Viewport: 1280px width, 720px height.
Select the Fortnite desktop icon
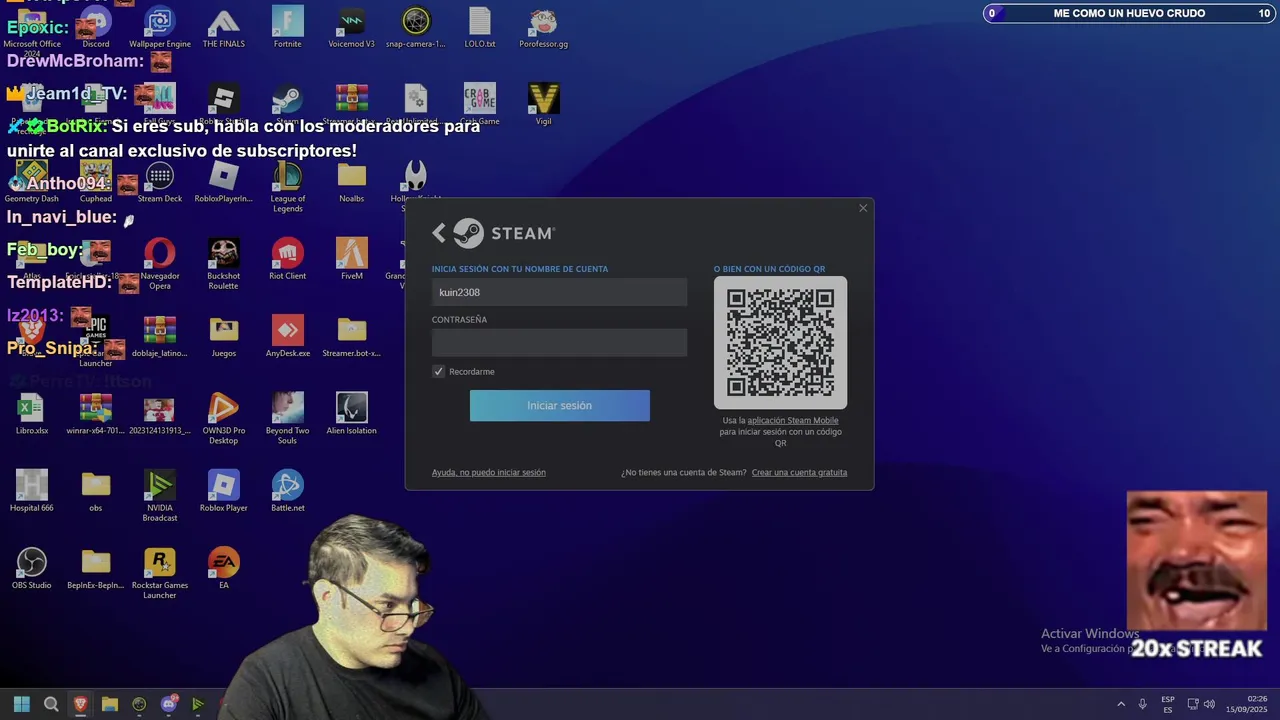(x=287, y=28)
